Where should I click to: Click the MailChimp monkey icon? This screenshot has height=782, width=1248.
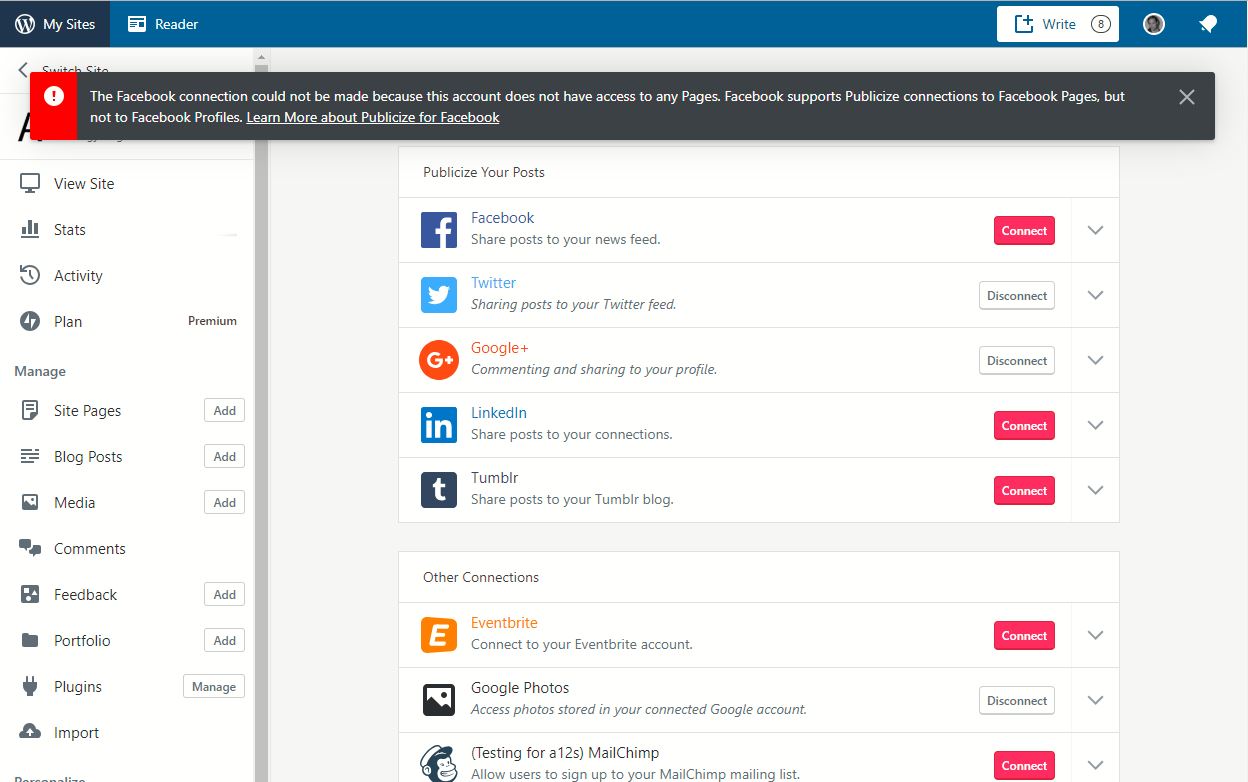click(x=439, y=764)
